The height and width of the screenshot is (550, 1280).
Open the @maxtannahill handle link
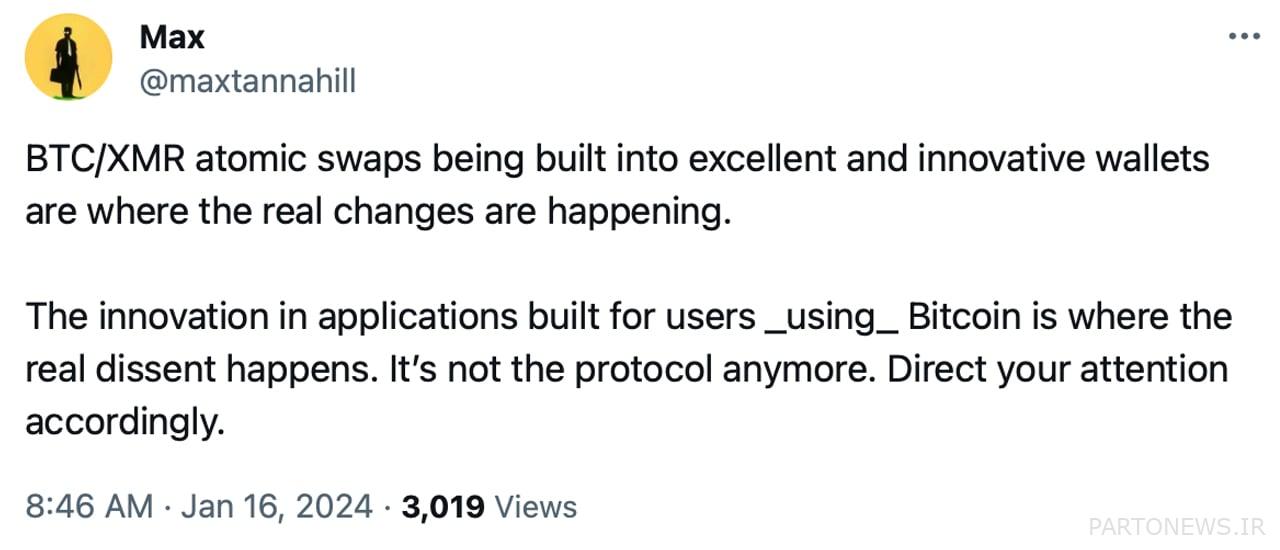247,81
